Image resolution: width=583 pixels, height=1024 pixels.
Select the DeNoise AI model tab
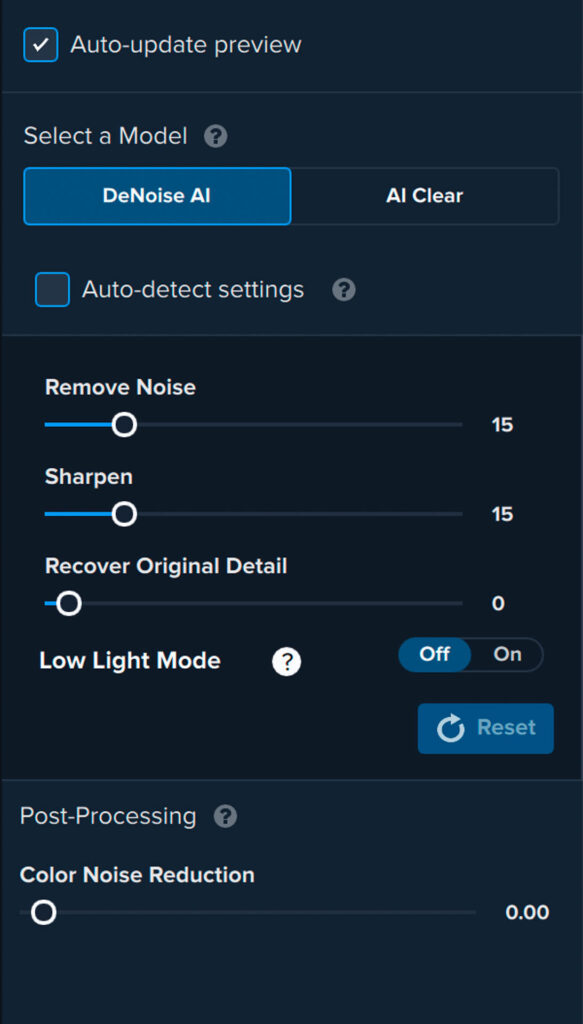point(157,196)
